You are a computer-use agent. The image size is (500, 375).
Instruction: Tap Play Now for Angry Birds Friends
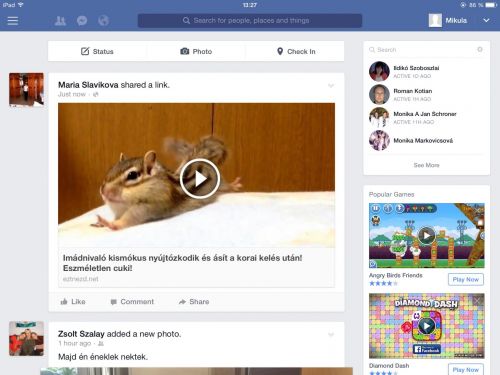click(466, 279)
